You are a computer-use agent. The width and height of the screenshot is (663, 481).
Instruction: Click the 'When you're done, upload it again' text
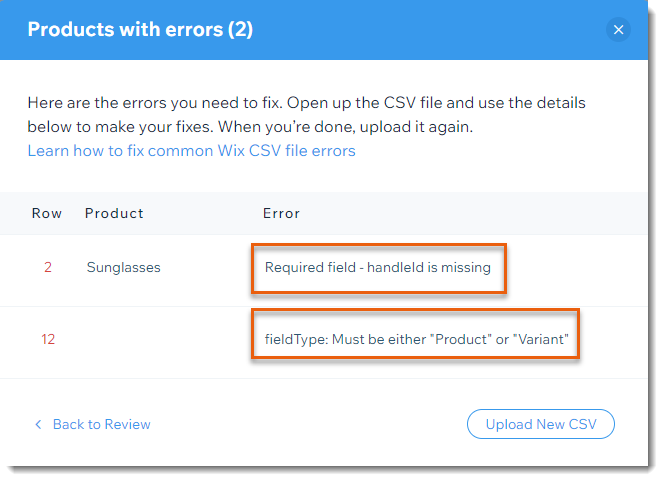point(345,127)
